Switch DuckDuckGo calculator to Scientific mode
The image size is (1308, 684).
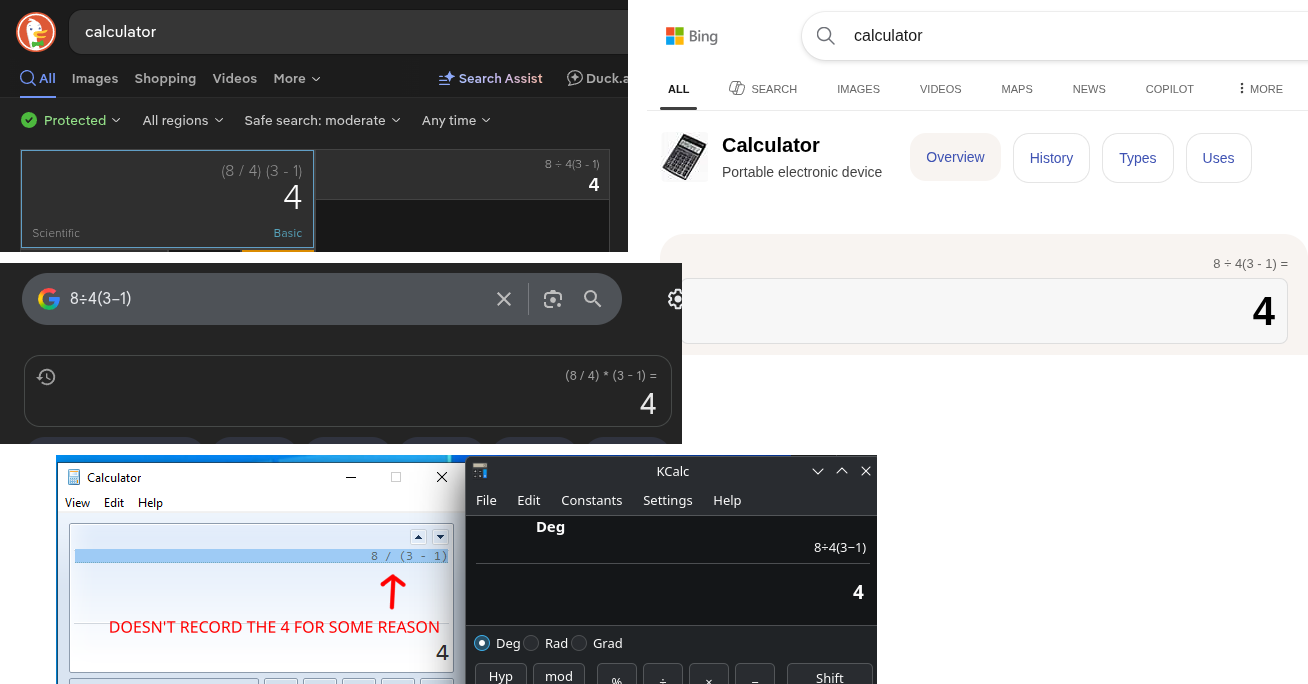click(x=56, y=233)
